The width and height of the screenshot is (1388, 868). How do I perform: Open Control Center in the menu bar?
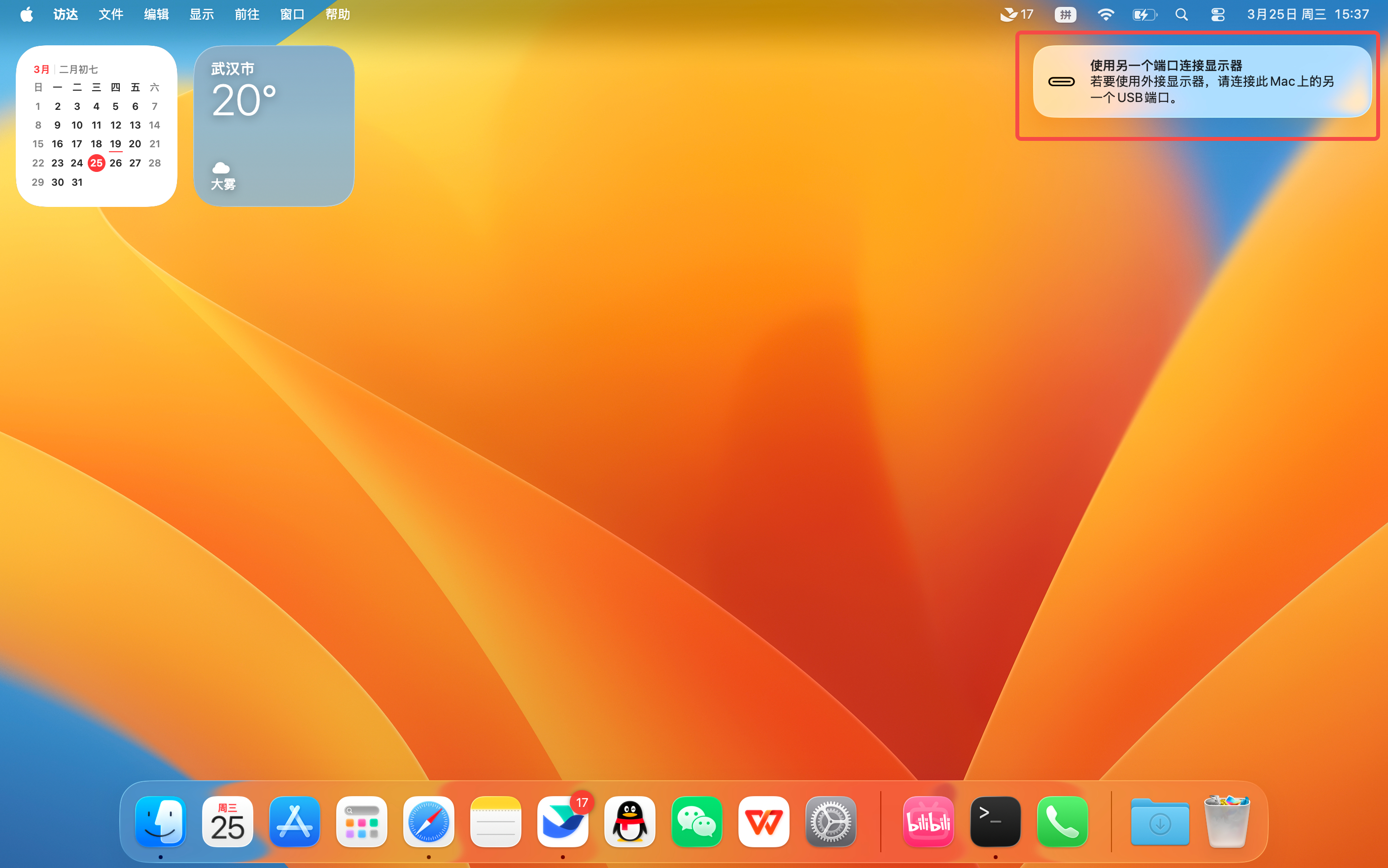click(1217, 14)
